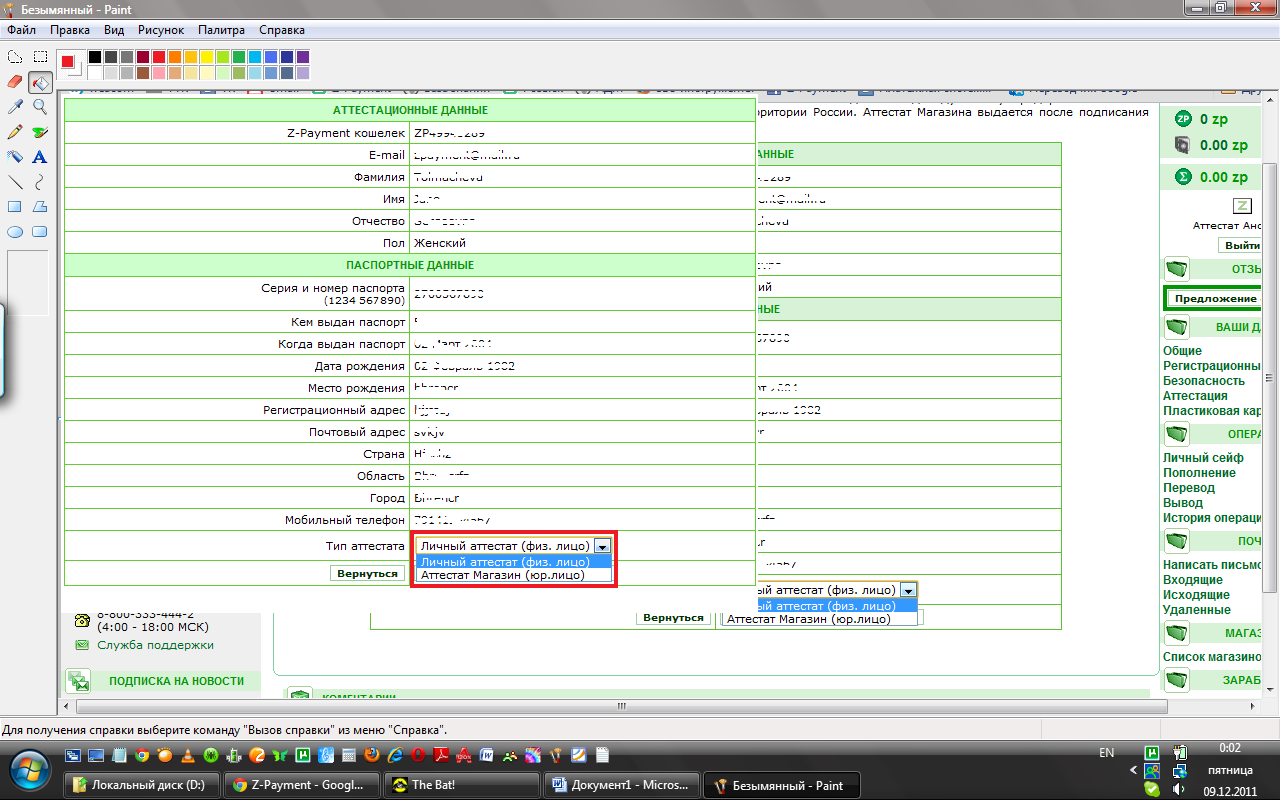Click the current foreground/background color box
This screenshot has width=1280, height=800.
(x=70, y=64)
